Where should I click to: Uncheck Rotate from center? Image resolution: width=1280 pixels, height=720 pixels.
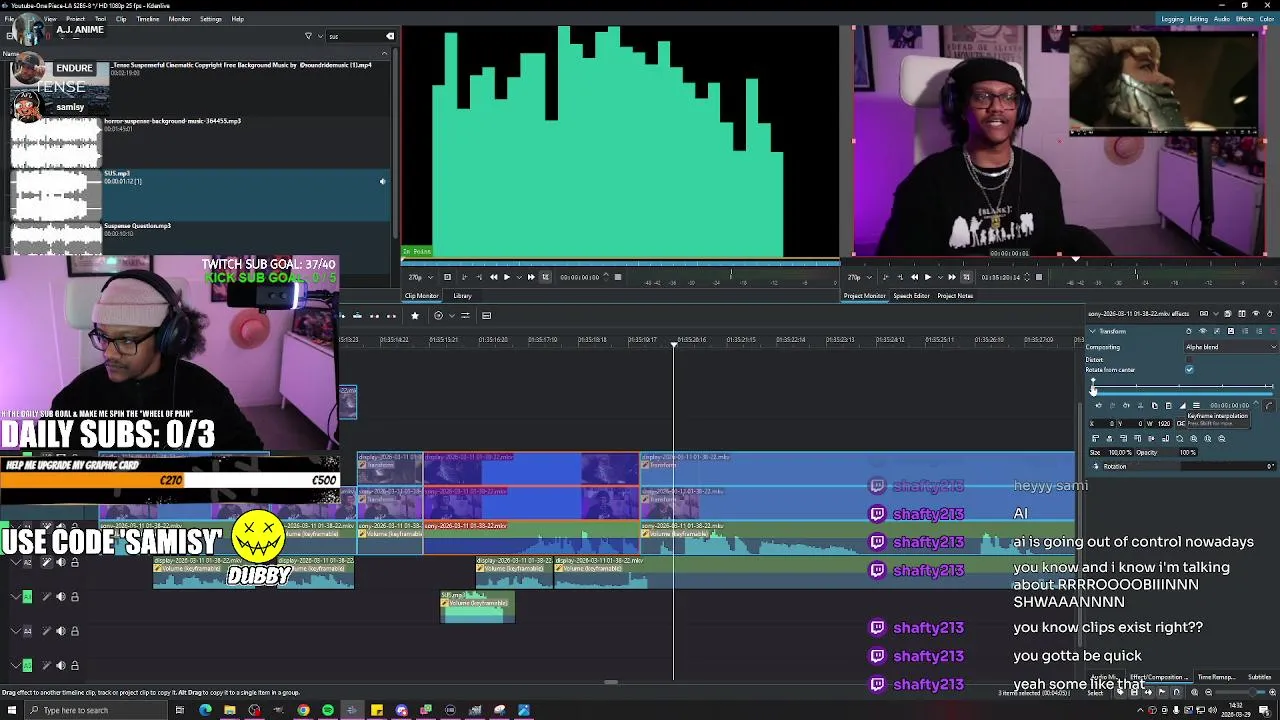[x=1189, y=370]
